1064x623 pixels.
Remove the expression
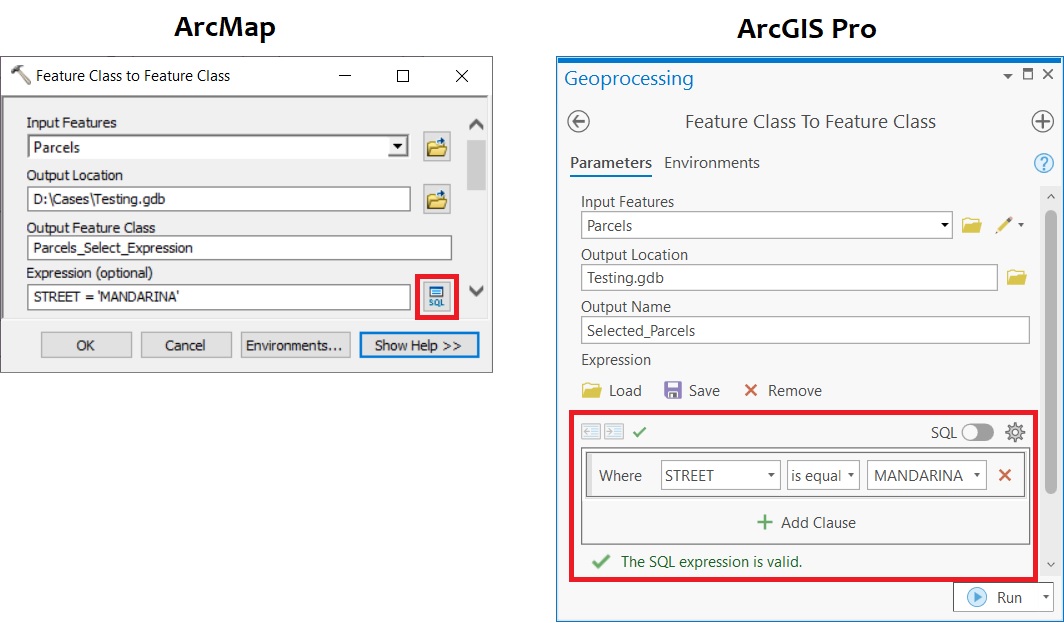tap(782, 390)
